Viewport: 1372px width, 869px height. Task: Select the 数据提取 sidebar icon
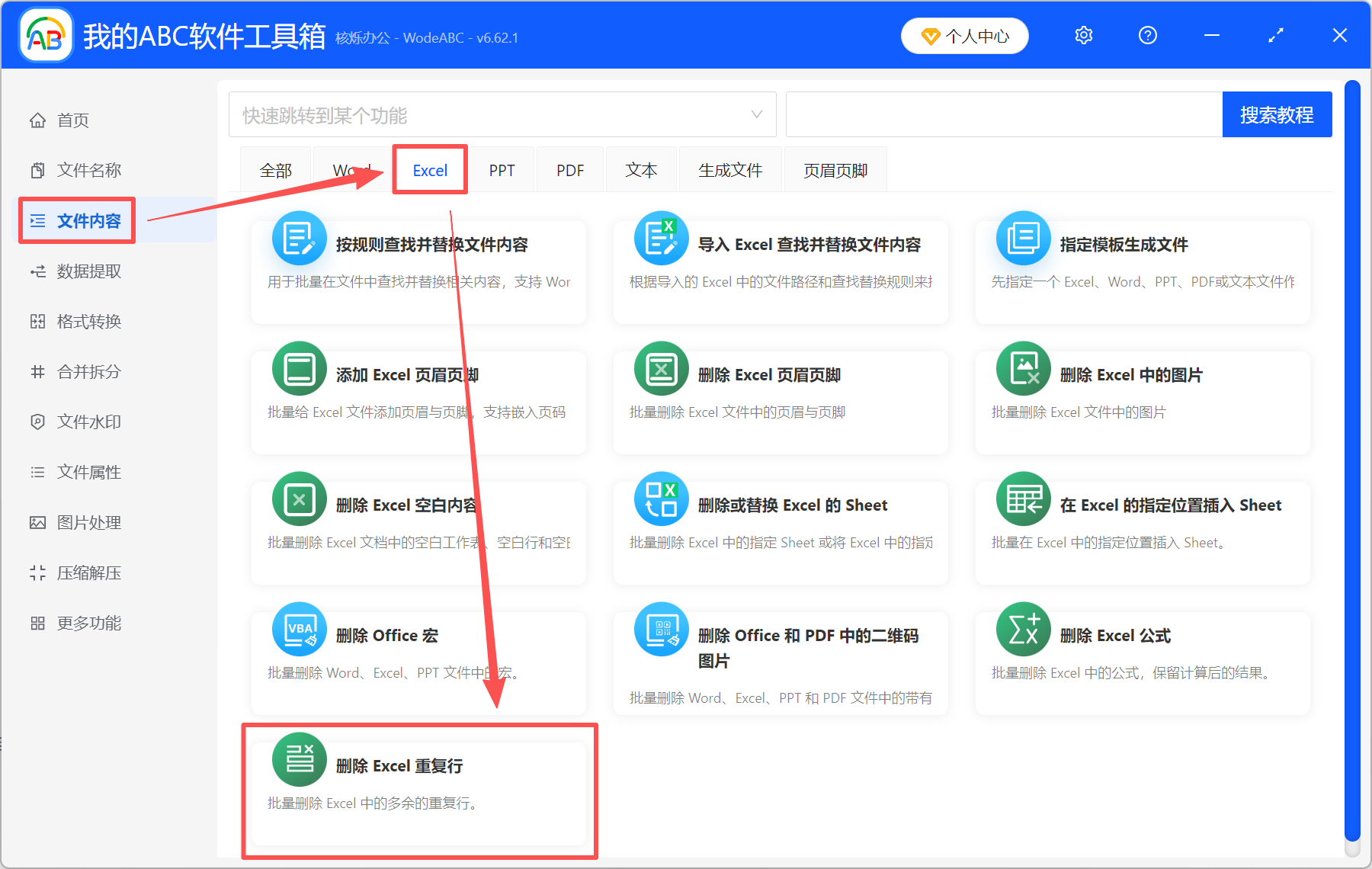(38, 271)
